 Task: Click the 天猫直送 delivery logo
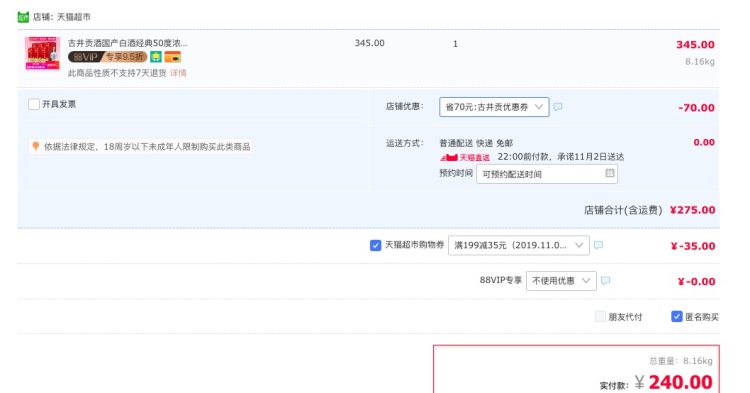[465, 157]
